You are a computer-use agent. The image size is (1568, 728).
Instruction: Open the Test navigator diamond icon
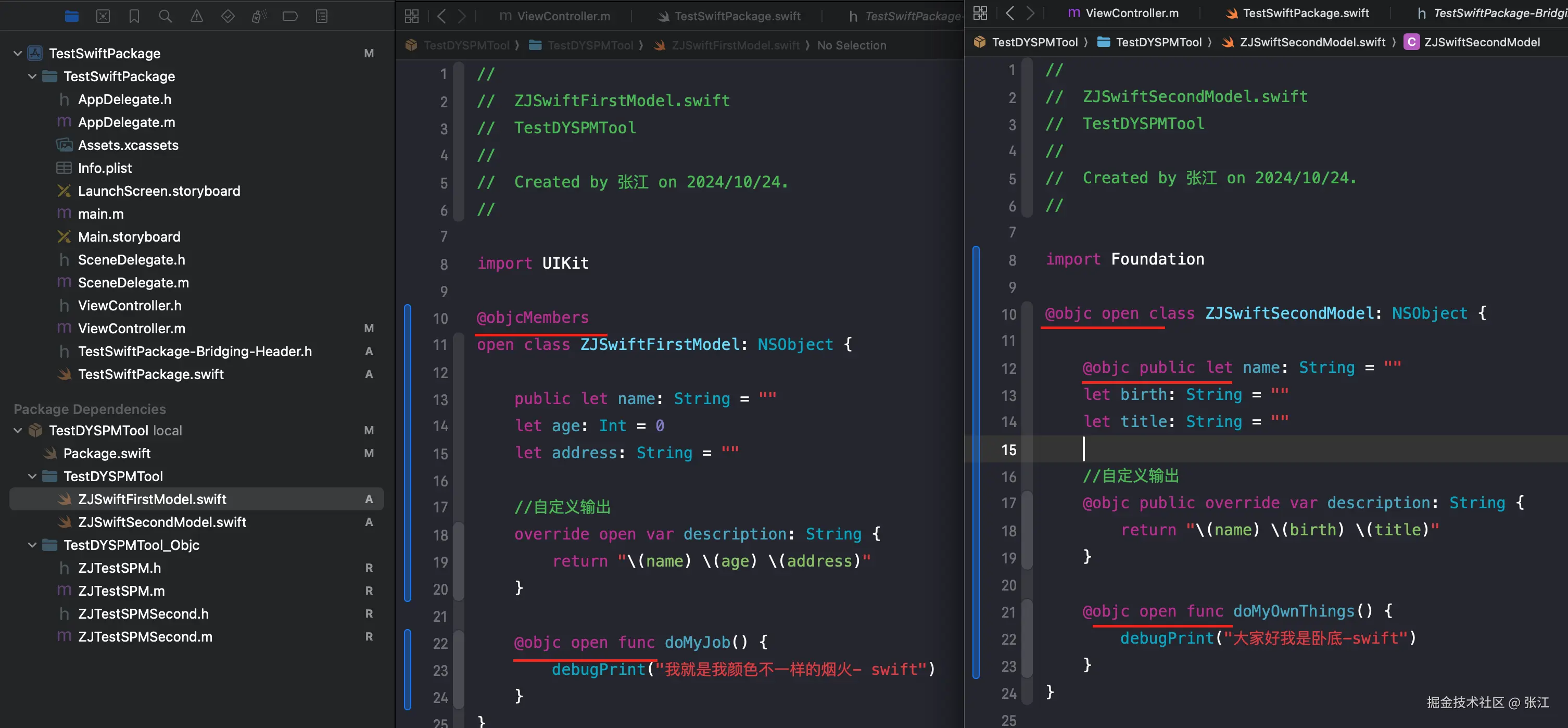(227, 17)
